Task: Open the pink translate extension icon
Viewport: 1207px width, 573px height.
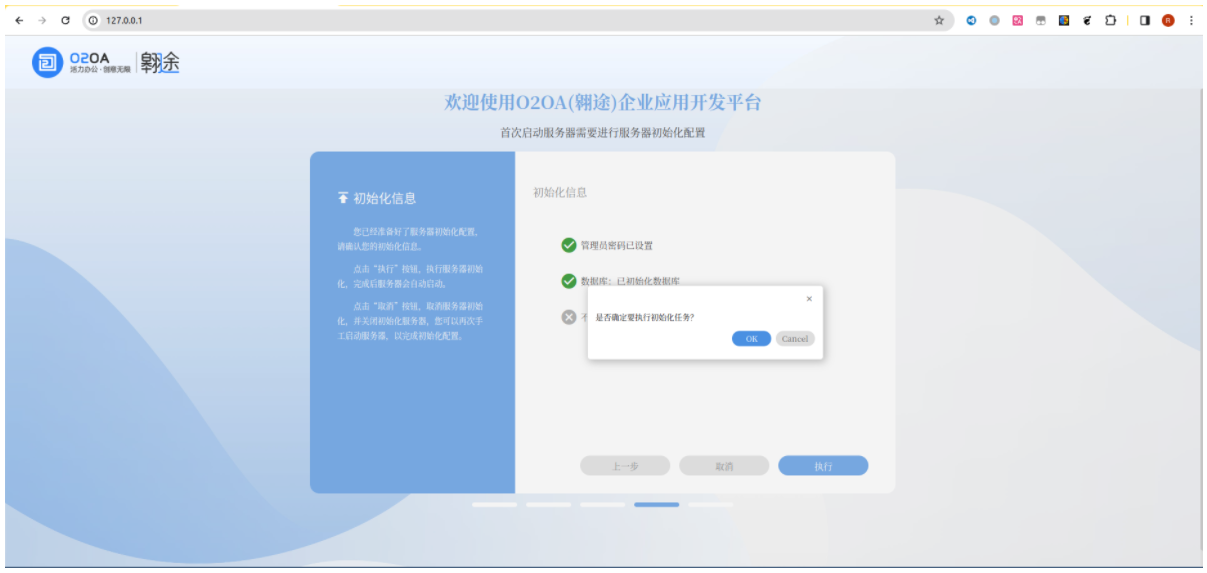Action: tap(1018, 20)
